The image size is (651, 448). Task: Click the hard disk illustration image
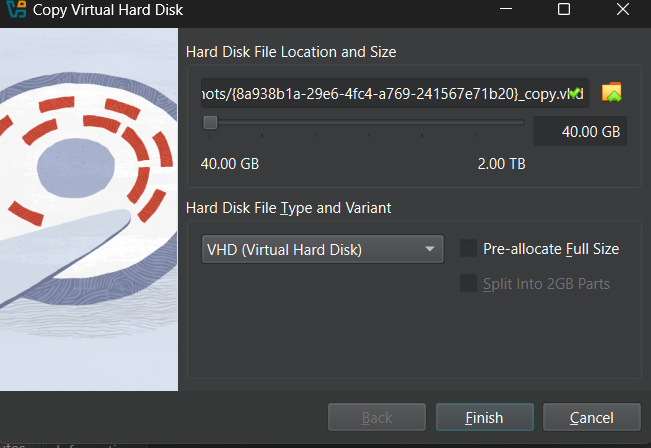[88, 210]
